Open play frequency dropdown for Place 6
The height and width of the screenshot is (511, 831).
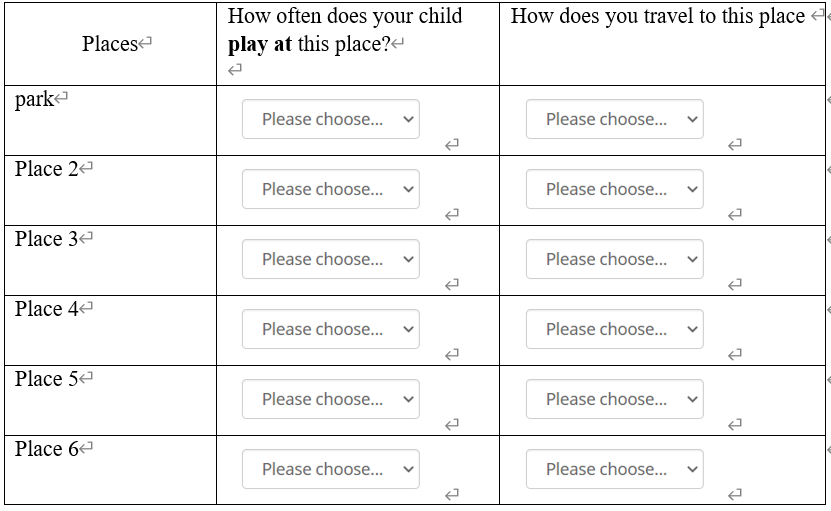pos(330,469)
